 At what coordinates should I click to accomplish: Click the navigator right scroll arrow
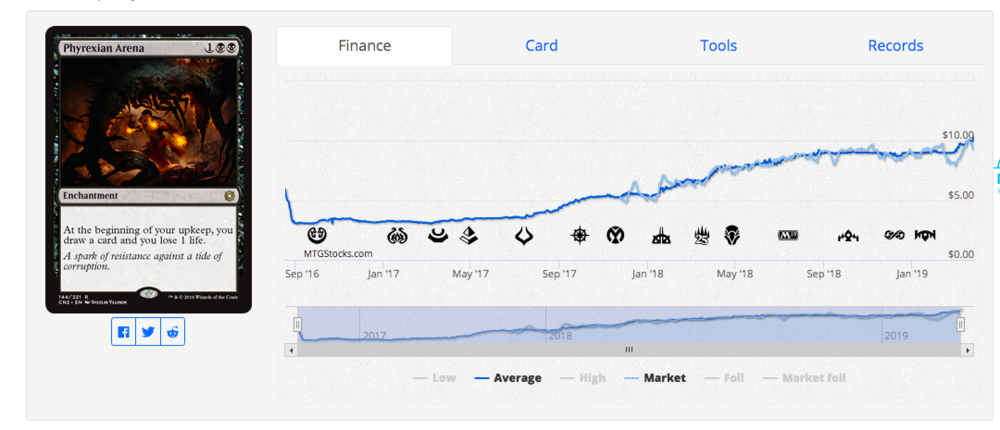(x=967, y=350)
